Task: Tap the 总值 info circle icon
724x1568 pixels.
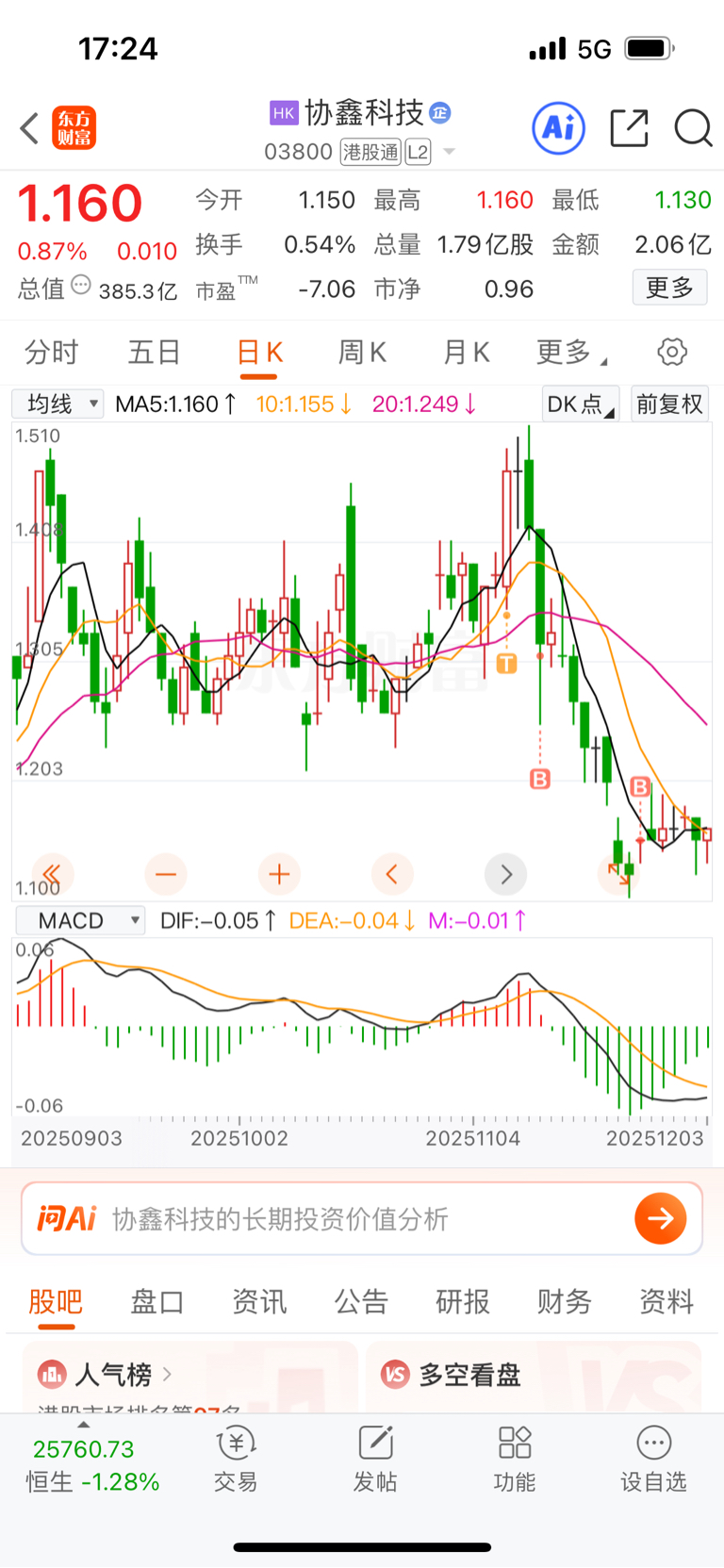Action: tap(81, 285)
